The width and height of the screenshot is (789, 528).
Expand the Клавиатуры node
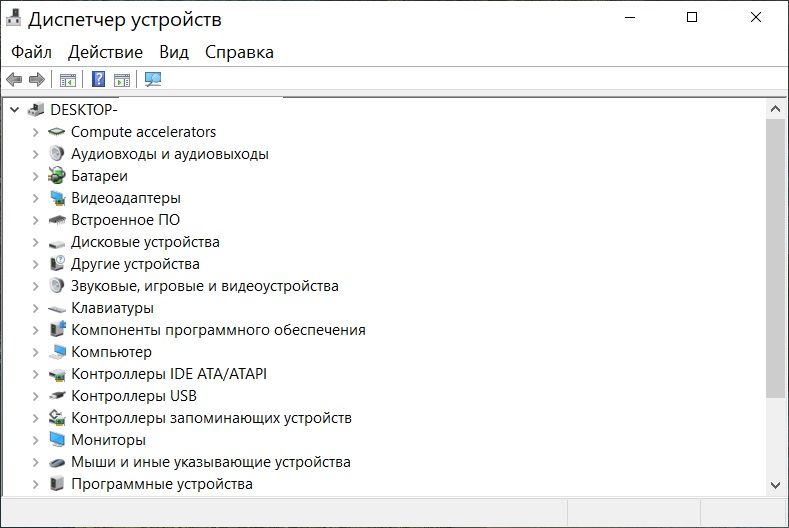35,308
